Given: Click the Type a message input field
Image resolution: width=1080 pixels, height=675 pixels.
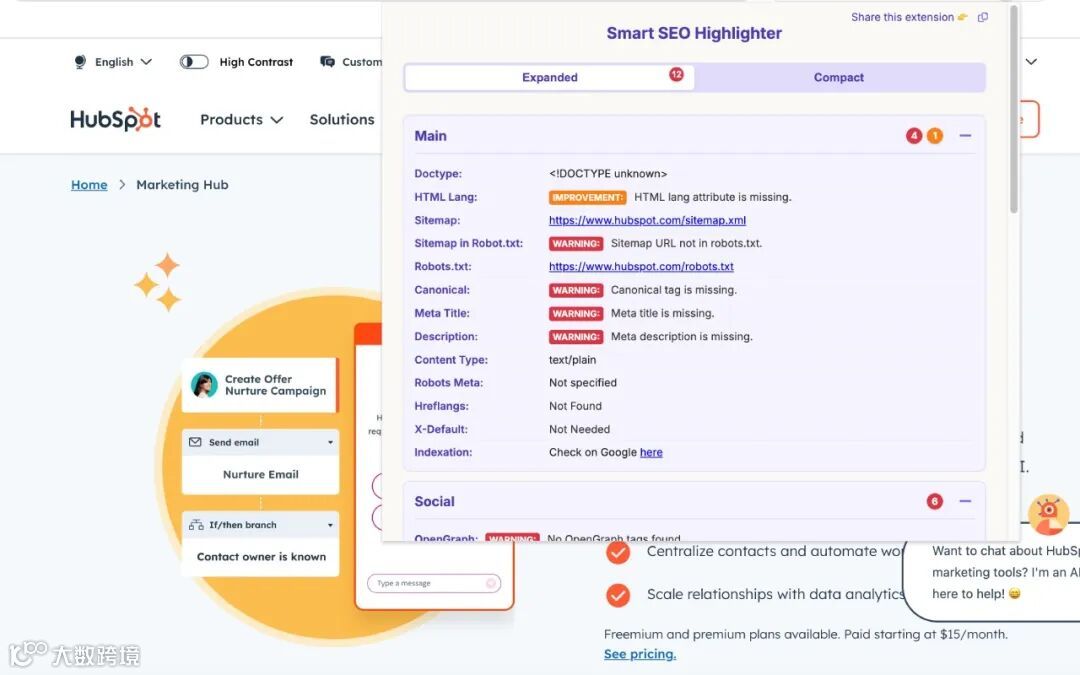Looking at the screenshot, I should (434, 583).
